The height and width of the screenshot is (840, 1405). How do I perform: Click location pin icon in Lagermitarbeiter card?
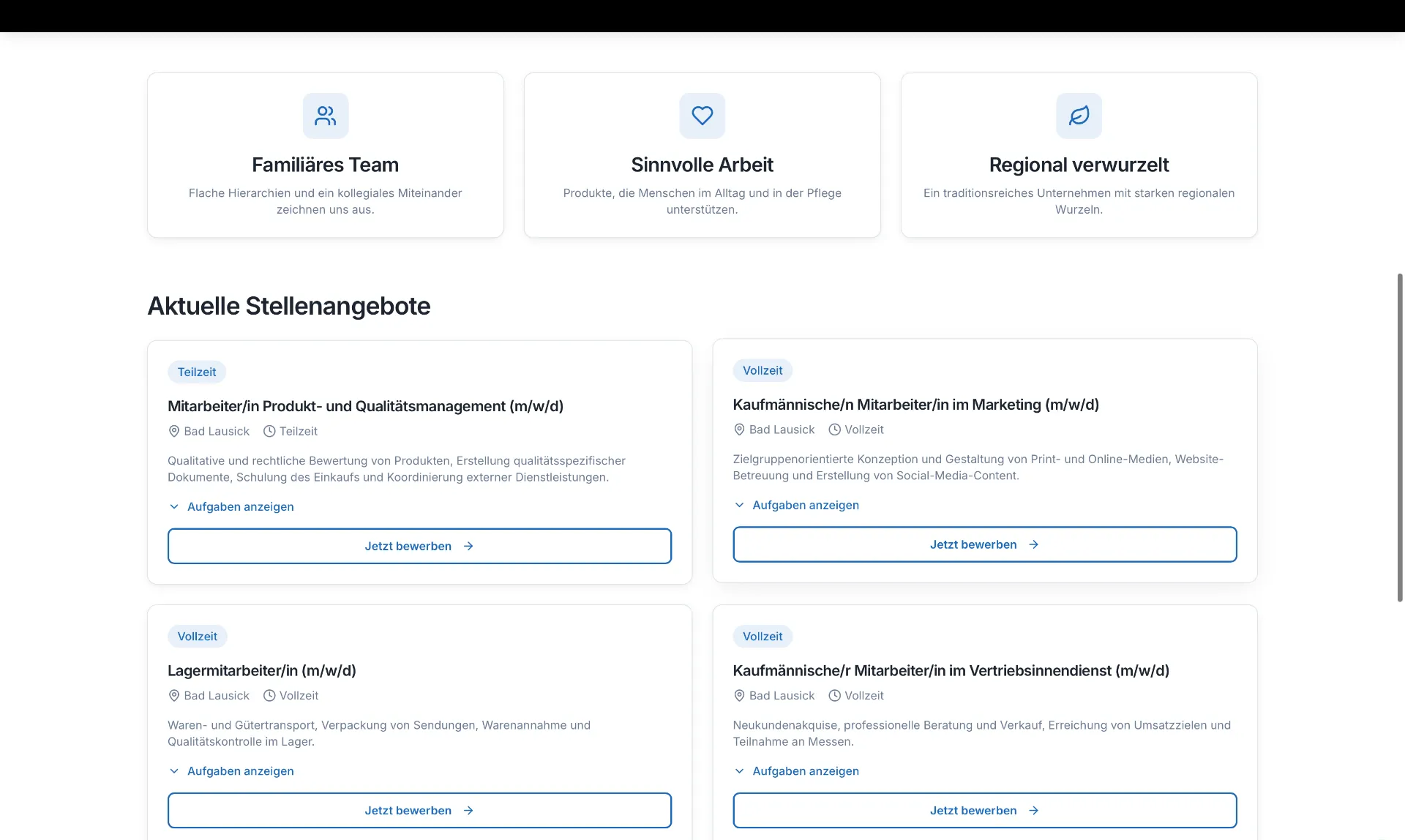(174, 696)
